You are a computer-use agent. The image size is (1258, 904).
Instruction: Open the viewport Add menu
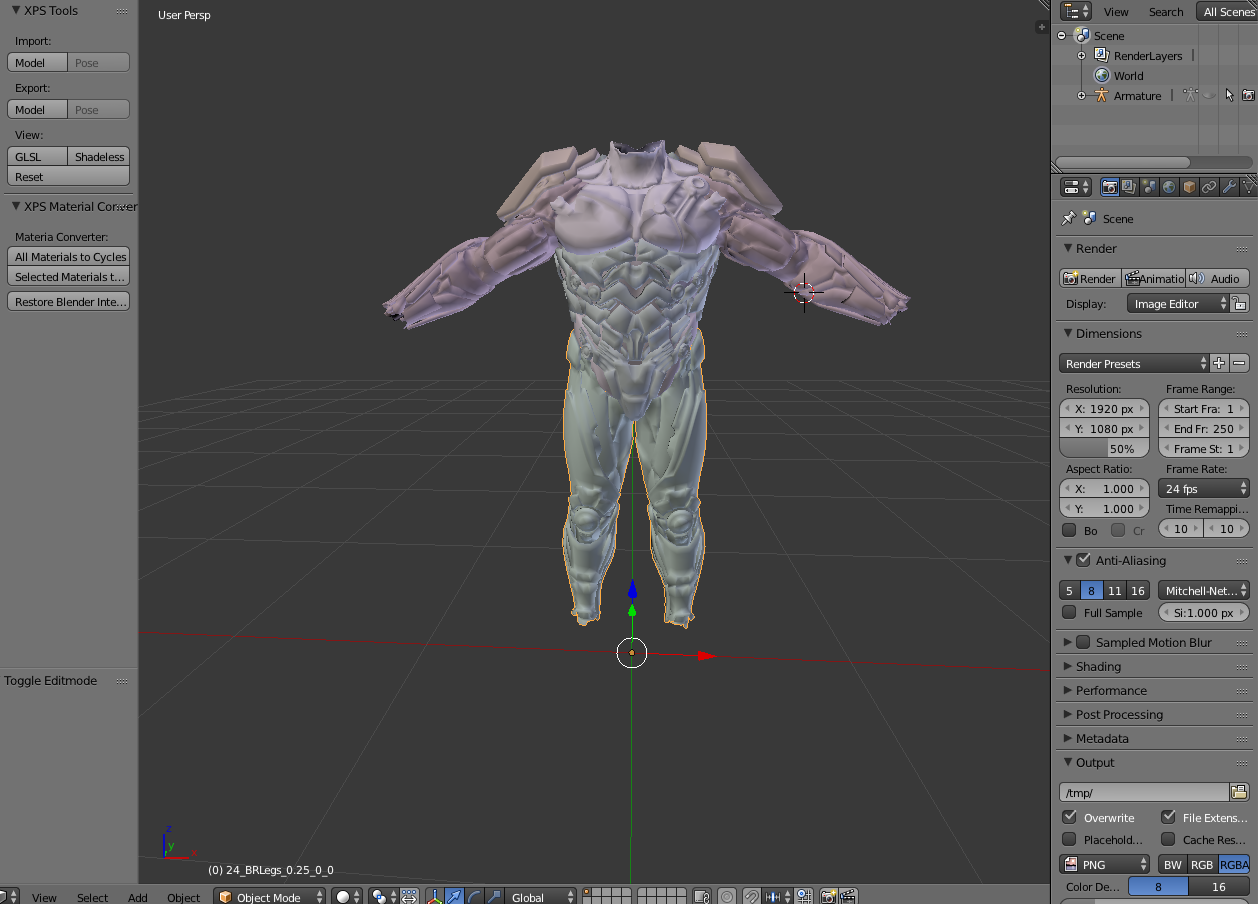138,897
